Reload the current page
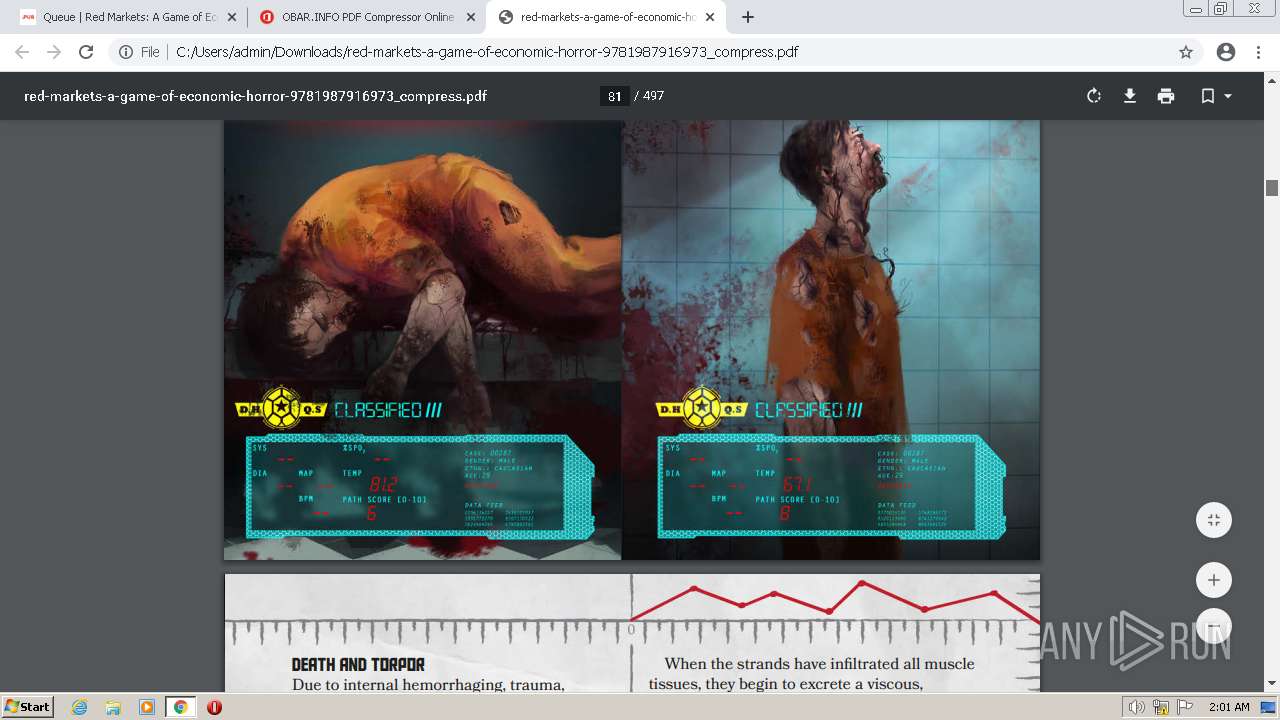Viewport: 1280px width, 720px height. point(86,52)
